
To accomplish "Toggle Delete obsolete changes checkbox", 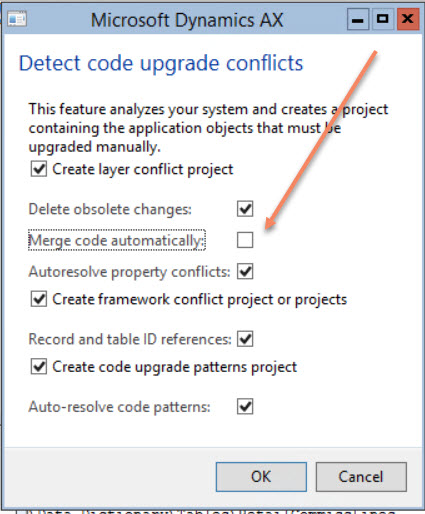I will (245, 209).
